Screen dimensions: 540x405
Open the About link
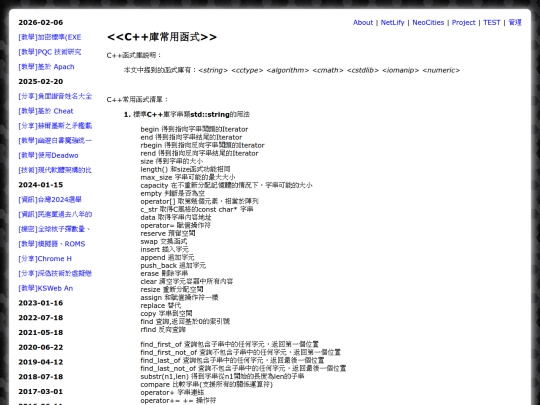coord(363,22)
